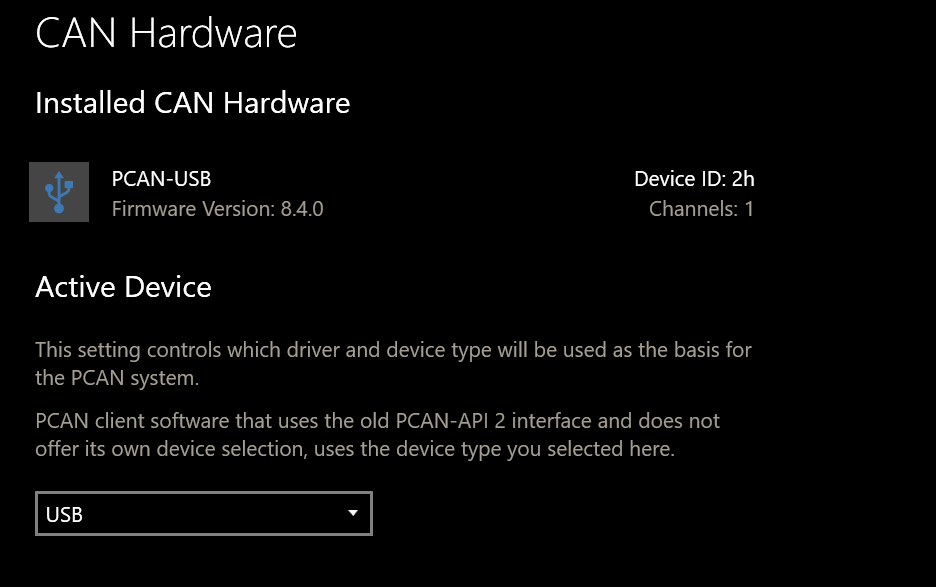Open the USB device type dropdown

[203, 514]
